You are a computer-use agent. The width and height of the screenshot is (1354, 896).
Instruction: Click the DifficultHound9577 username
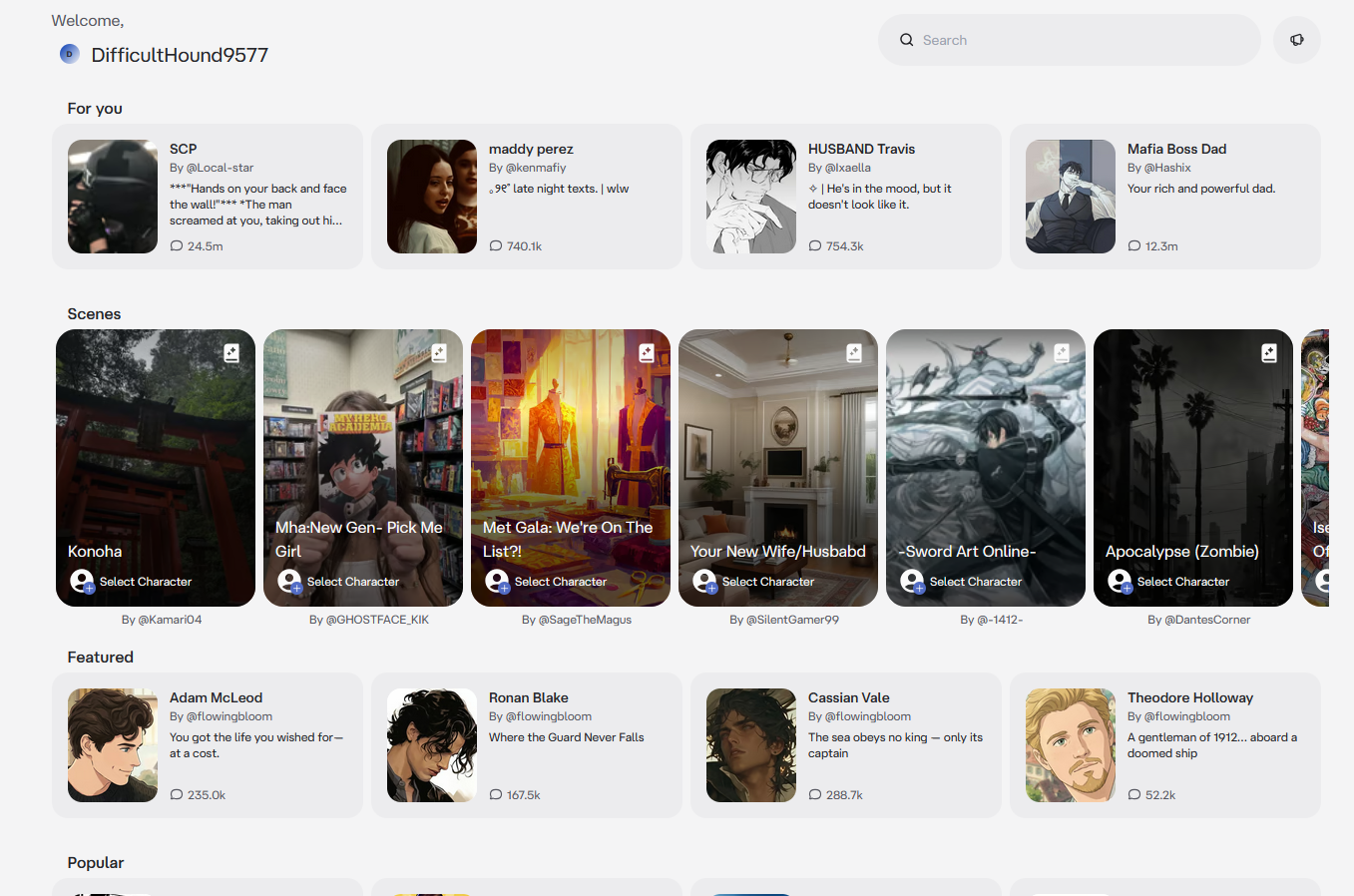click(x=180, y=55)
